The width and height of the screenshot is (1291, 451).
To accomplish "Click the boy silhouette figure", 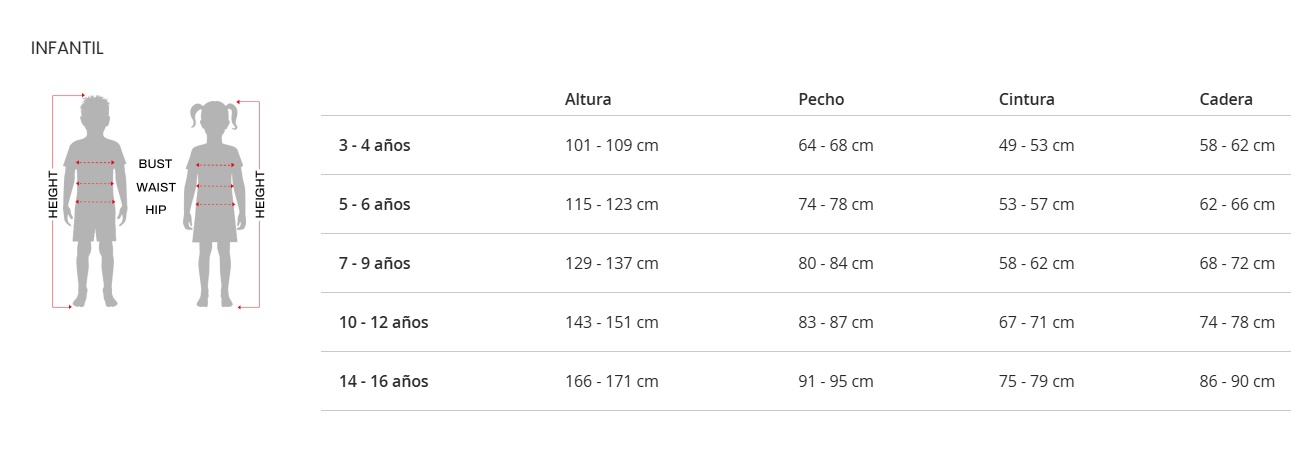I will (95, 200).
